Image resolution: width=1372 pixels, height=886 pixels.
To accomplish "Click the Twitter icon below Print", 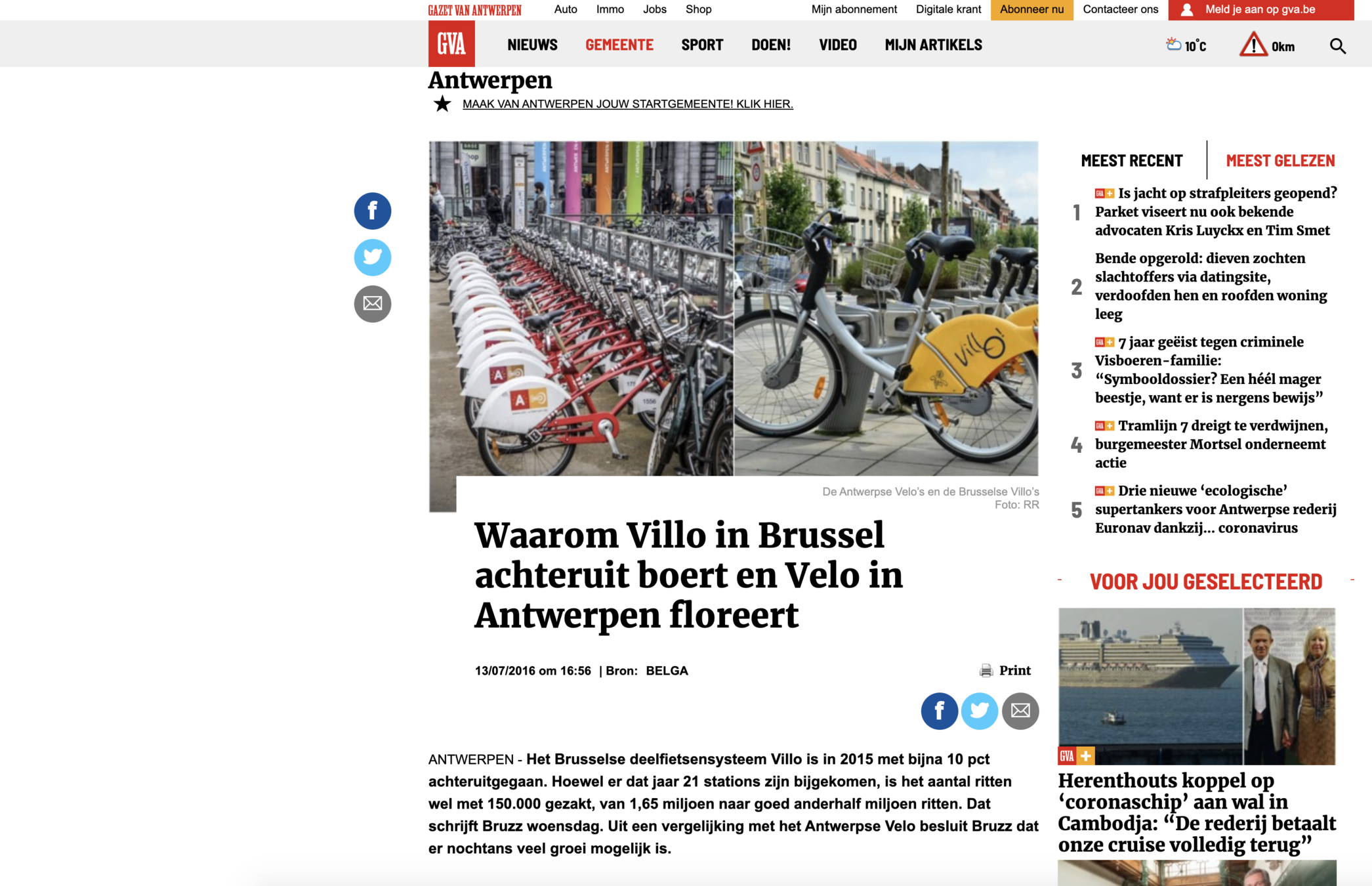I will click(980, 711).
